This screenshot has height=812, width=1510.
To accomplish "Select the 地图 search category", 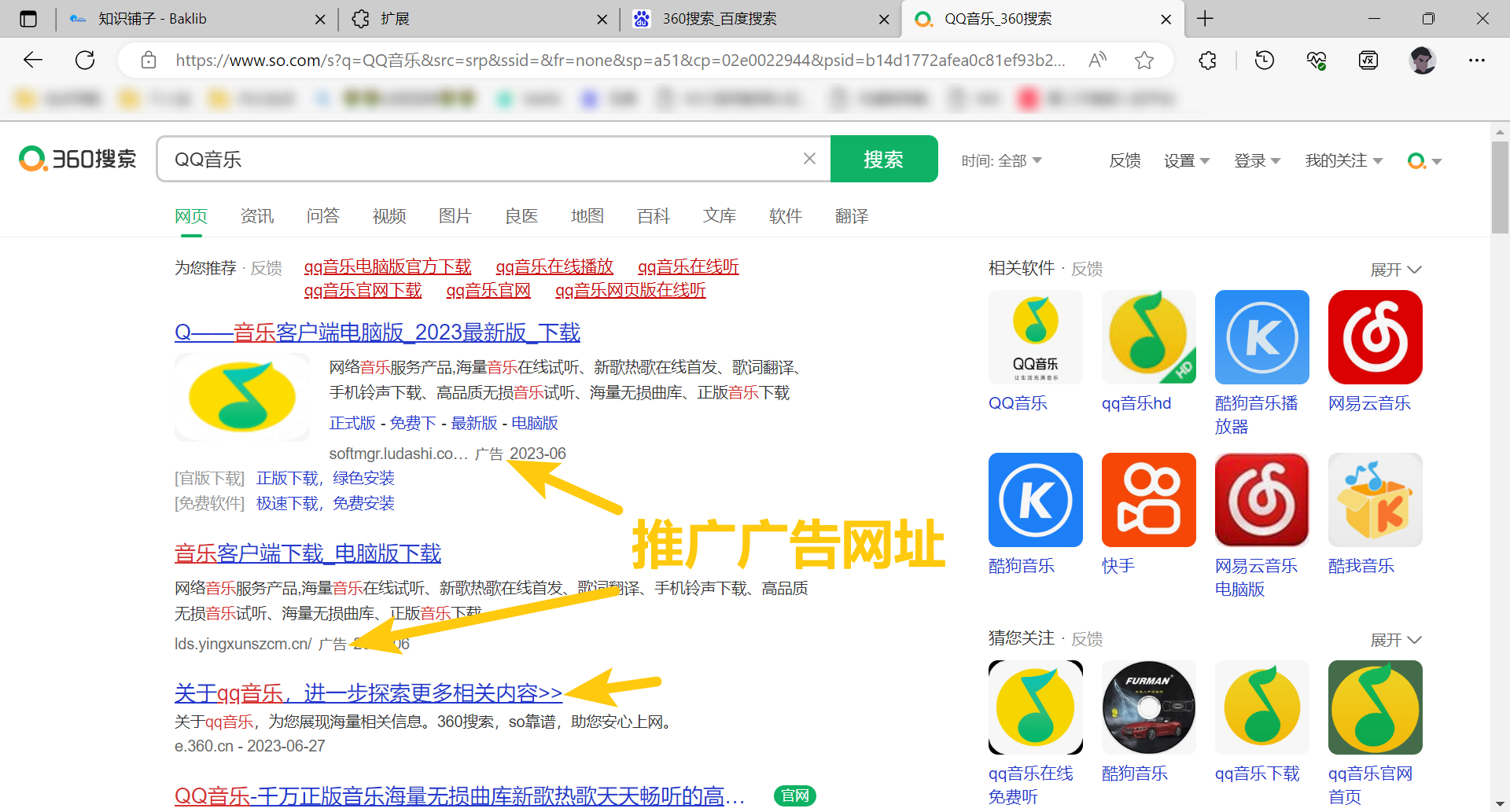I will 587,216.
